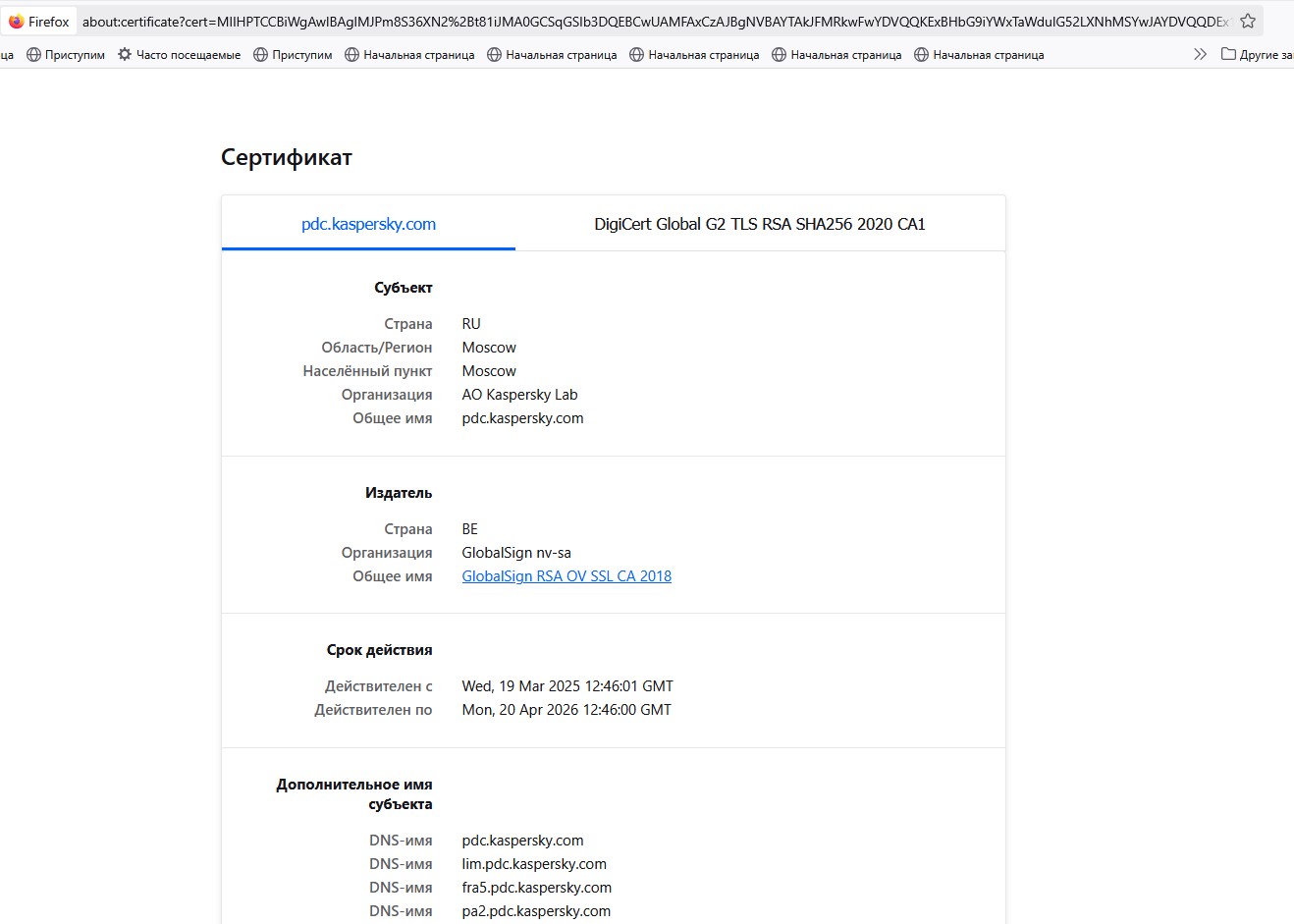
Task: Open the second "Начальная страница" bookmark
Action: coord(552,55)
